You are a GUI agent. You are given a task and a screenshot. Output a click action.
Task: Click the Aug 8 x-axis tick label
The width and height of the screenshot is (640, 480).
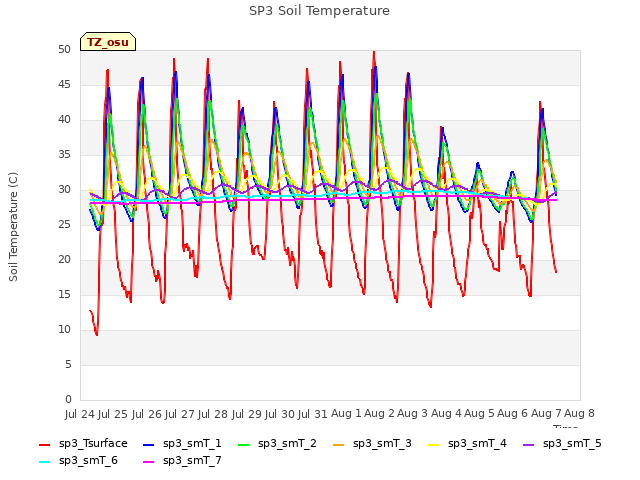(x=579, y=414)
